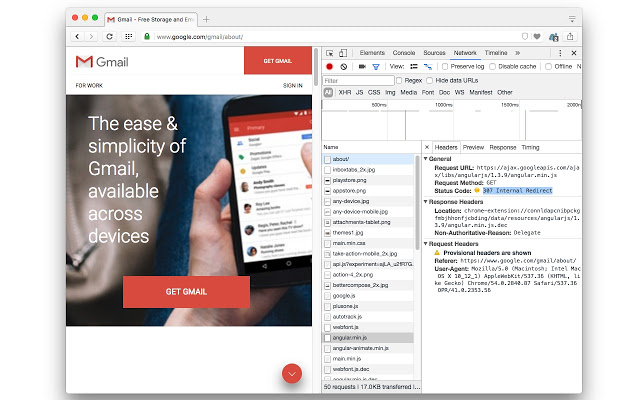The height and width of the screenshot is (400, 640).
Task: Open a new tab with the plus icon
Action: [206, 19]
